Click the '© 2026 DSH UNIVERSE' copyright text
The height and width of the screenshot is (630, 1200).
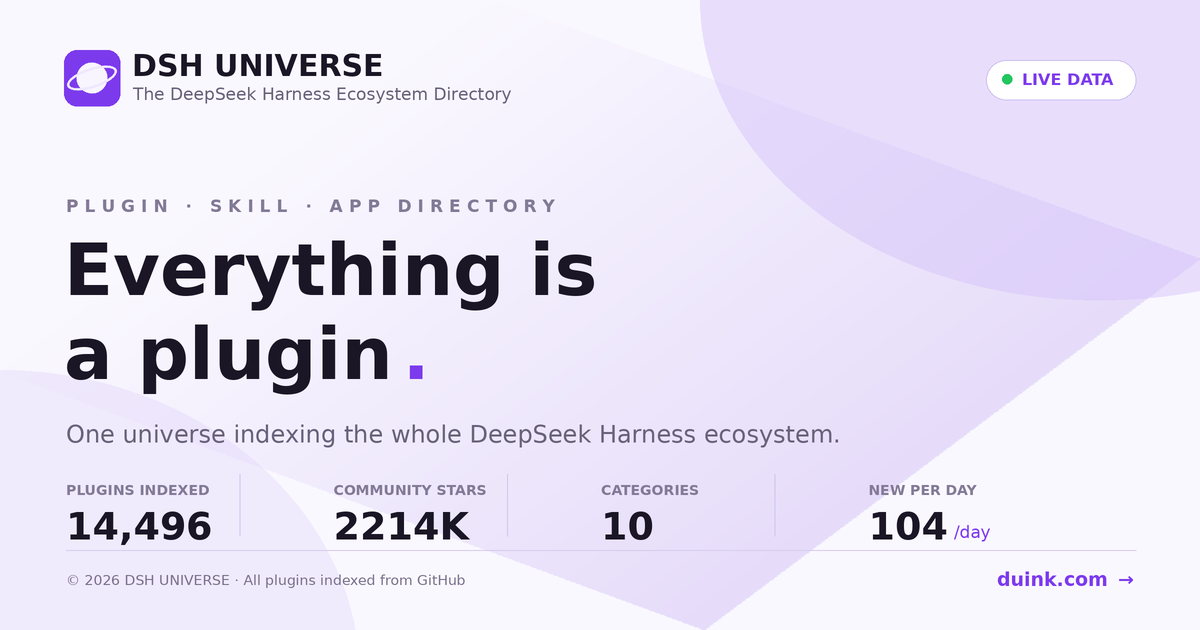[x=266, y=580]
